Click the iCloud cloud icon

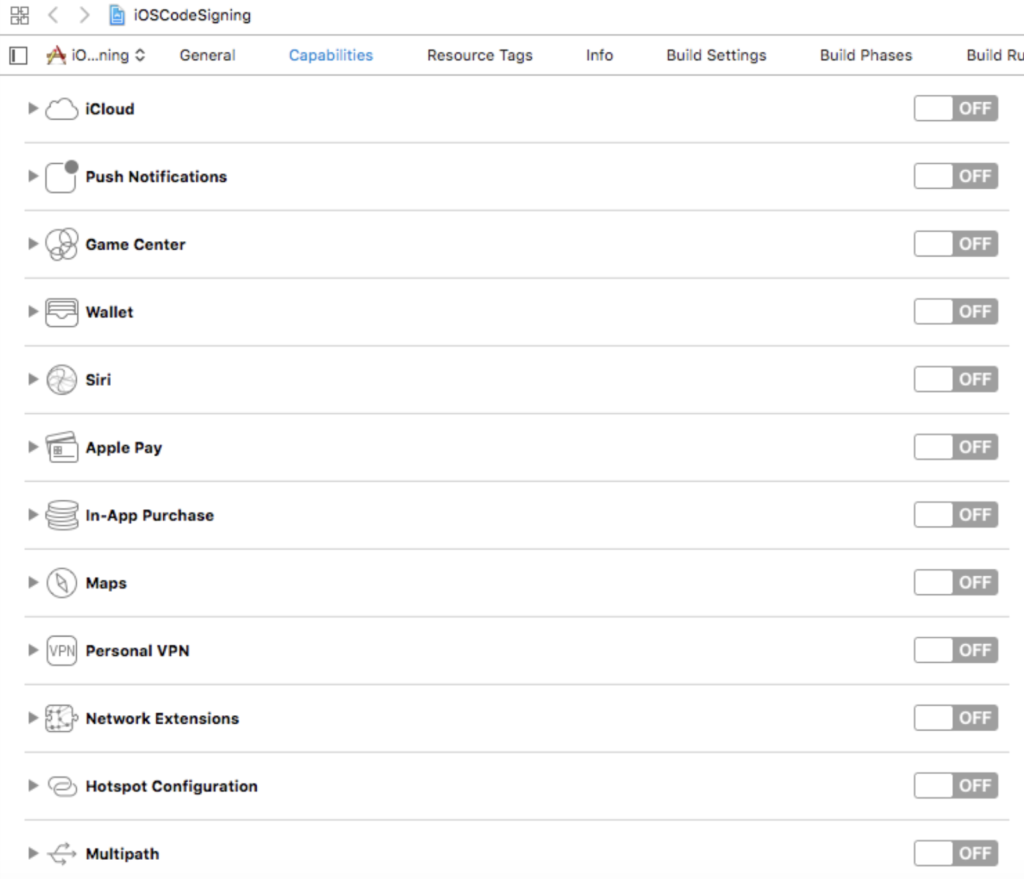60,108
